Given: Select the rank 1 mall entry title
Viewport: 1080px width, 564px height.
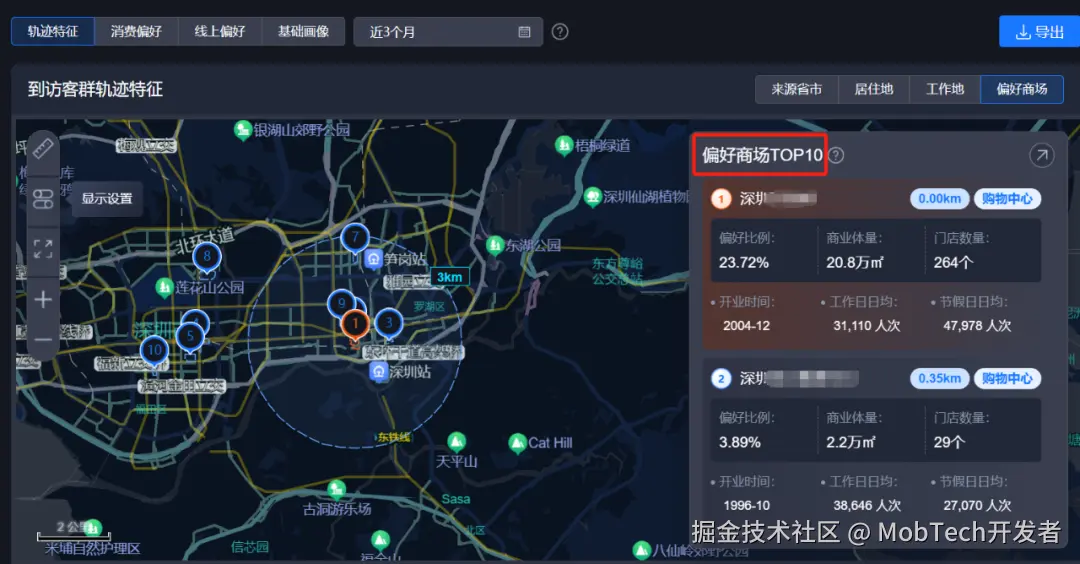Looking at the screenshot, I should (778, 199).
